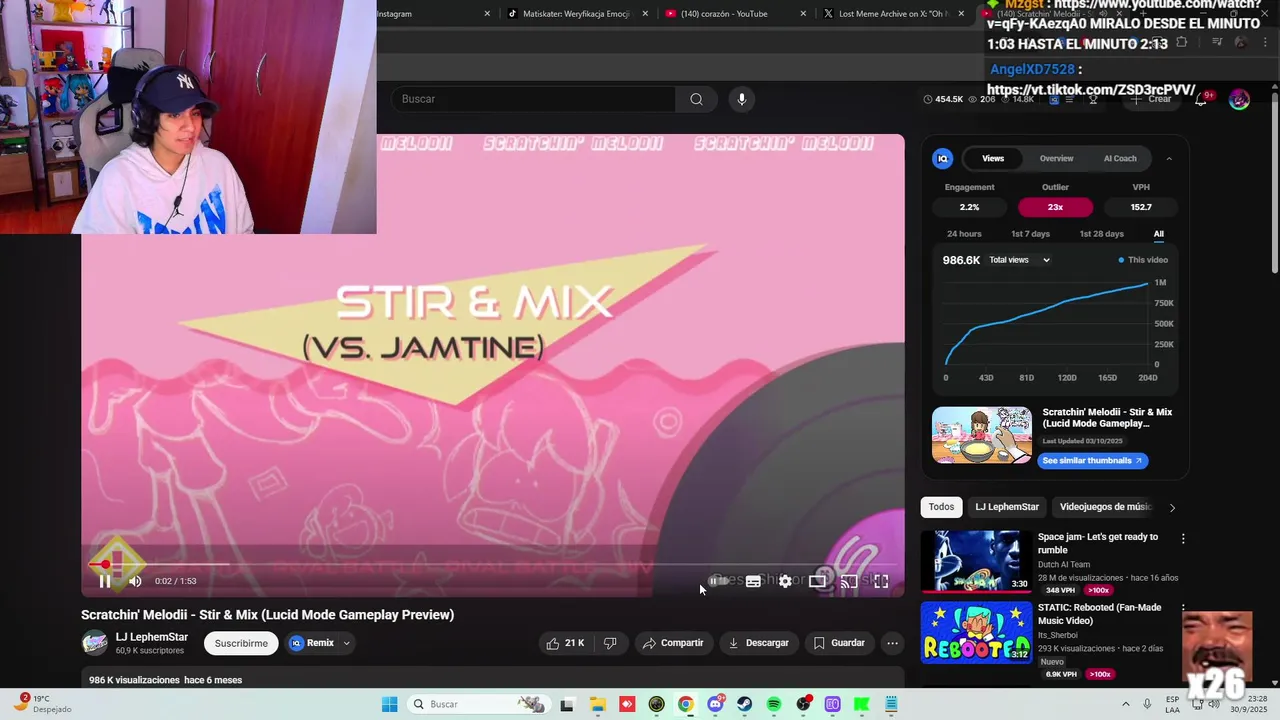The width and height of the screenshot is (1280, 720).
Task: Open LJ LephemStar channel avatar
Action: click(x=94, y=643)
